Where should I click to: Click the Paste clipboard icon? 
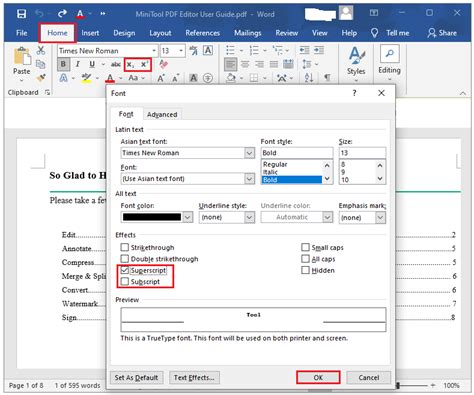click(x=22, y=57)
